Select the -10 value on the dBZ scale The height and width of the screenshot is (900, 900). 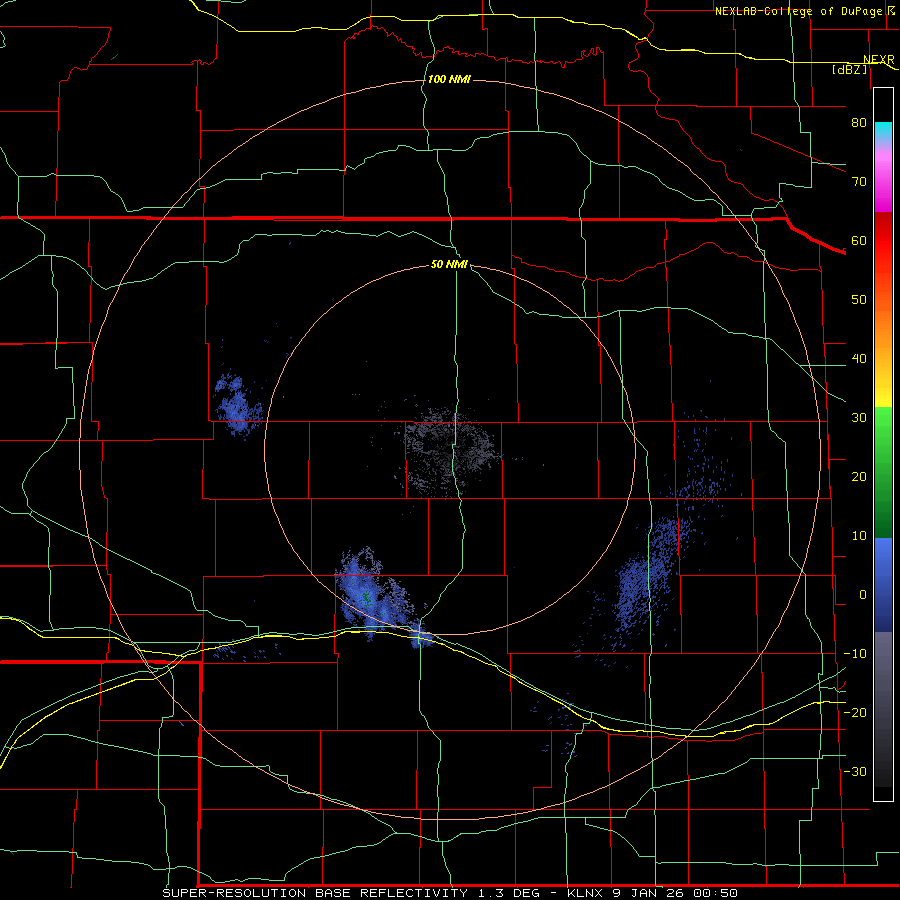pos(855,653)
